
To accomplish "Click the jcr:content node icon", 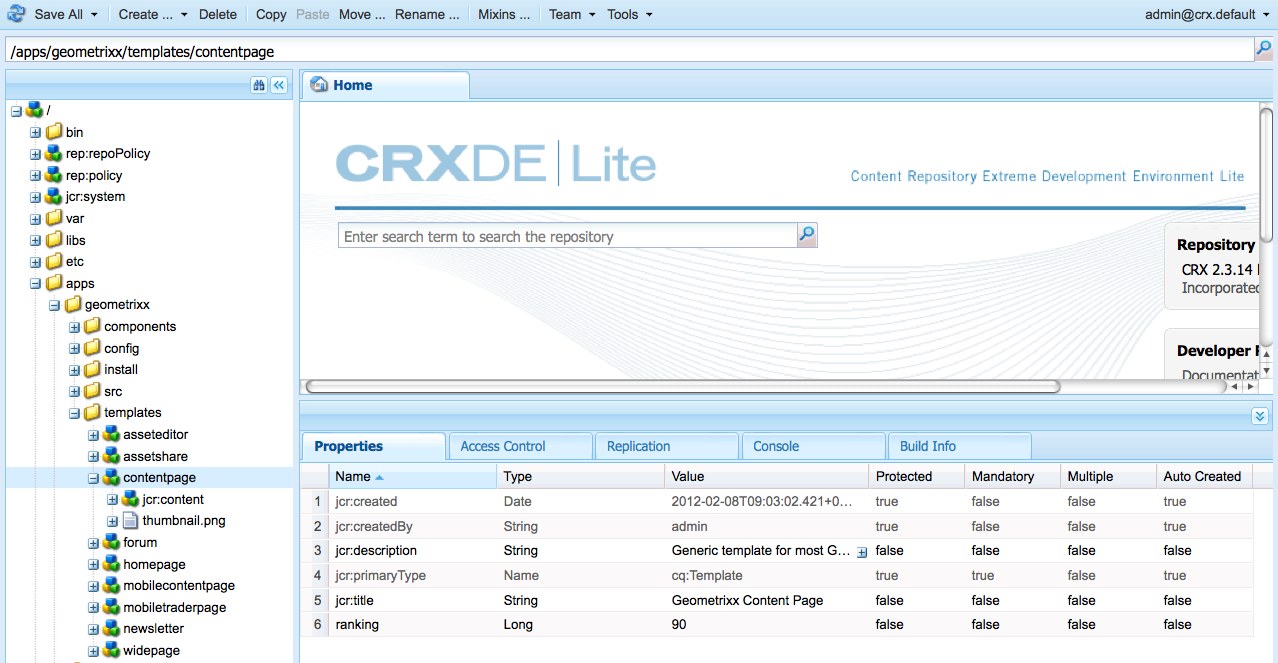I will click(130, 499).
